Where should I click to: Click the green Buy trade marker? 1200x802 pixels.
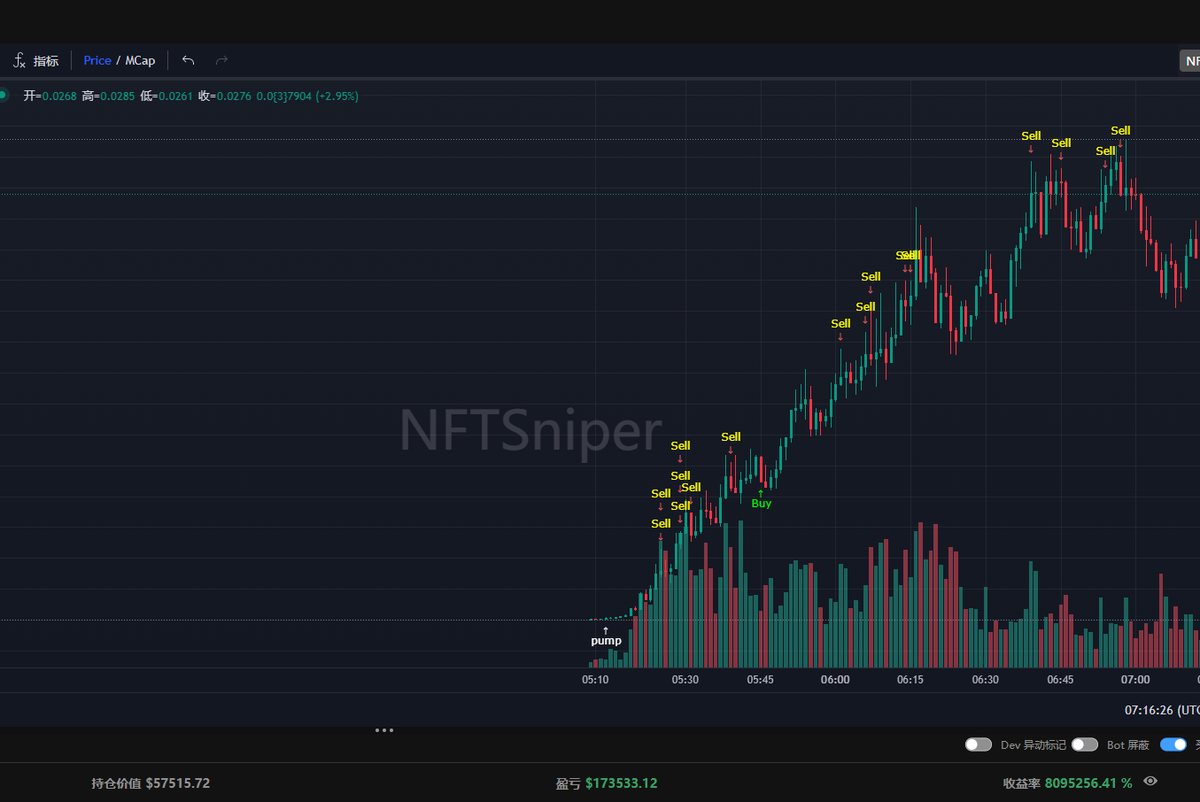761,503
